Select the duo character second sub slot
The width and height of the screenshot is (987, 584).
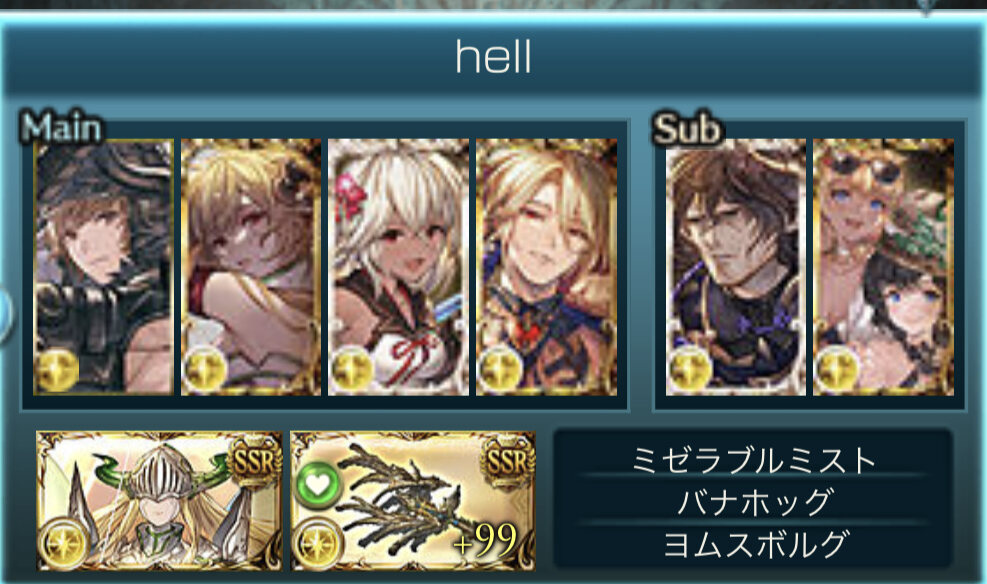tap(883, 267)
